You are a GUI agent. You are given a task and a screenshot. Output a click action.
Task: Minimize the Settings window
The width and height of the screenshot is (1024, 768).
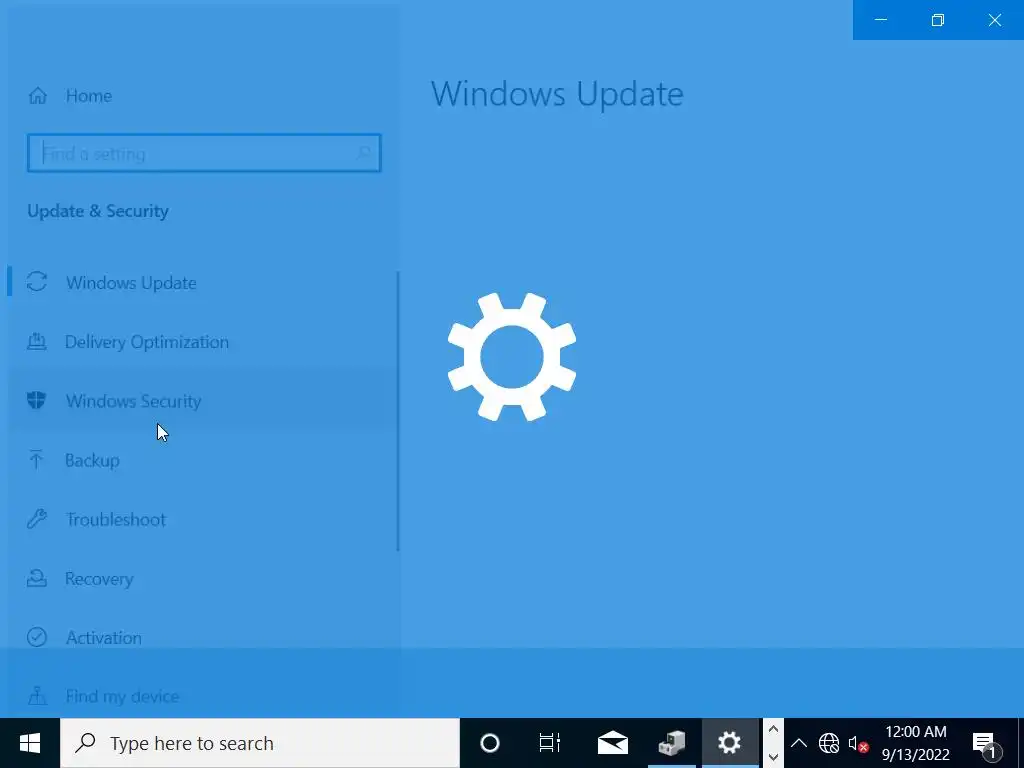pyautogui.click(x=881, y=20)
